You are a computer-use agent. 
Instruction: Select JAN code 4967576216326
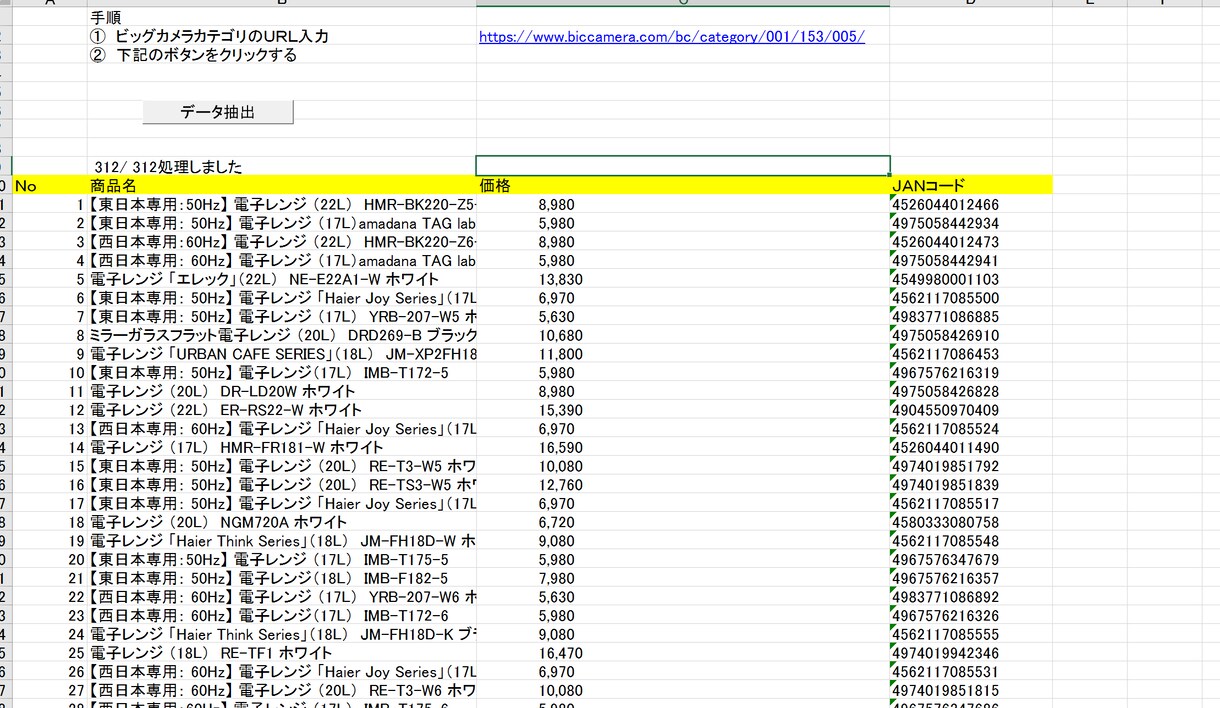coord(971,615)
